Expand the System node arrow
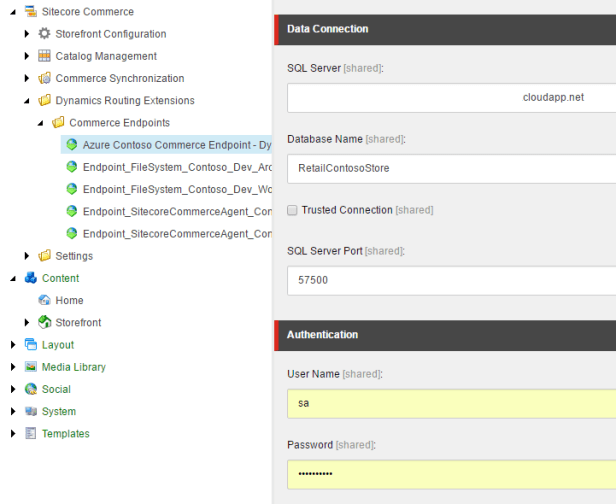Viewport: 616px width, 504px height. (x=13, y=411)
